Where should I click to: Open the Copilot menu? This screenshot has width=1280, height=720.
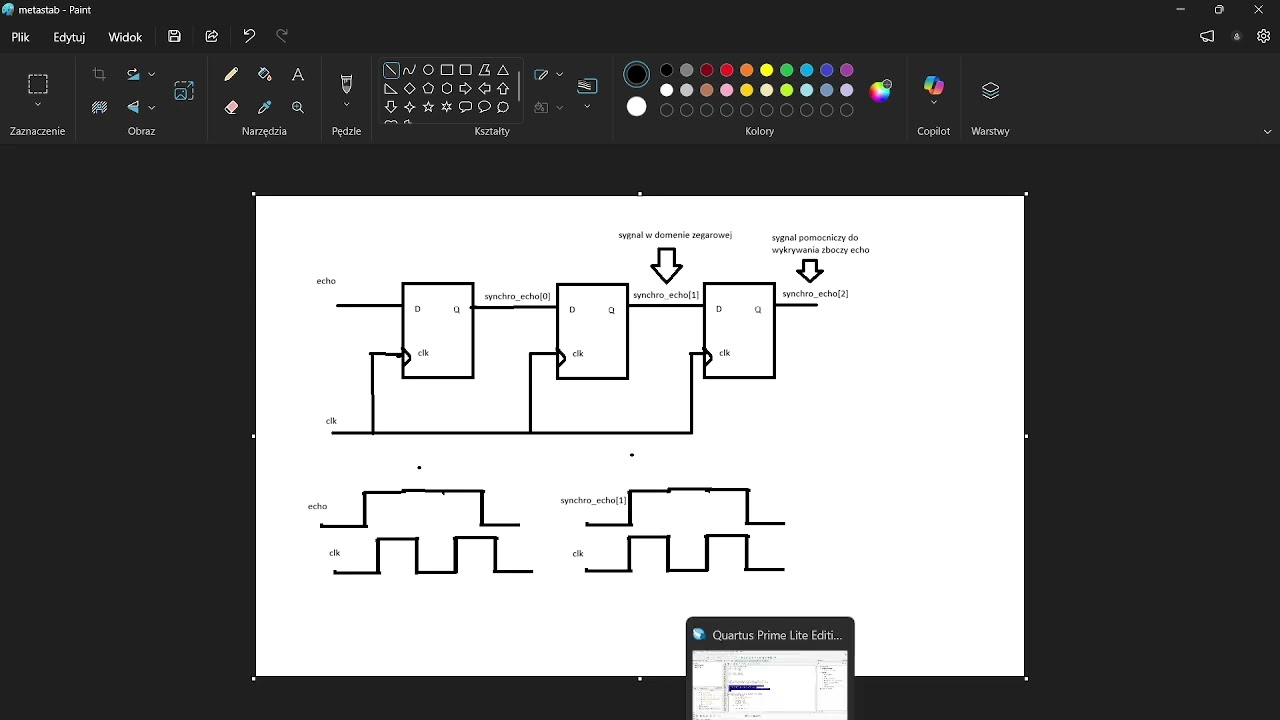click(x=934, y=90)
